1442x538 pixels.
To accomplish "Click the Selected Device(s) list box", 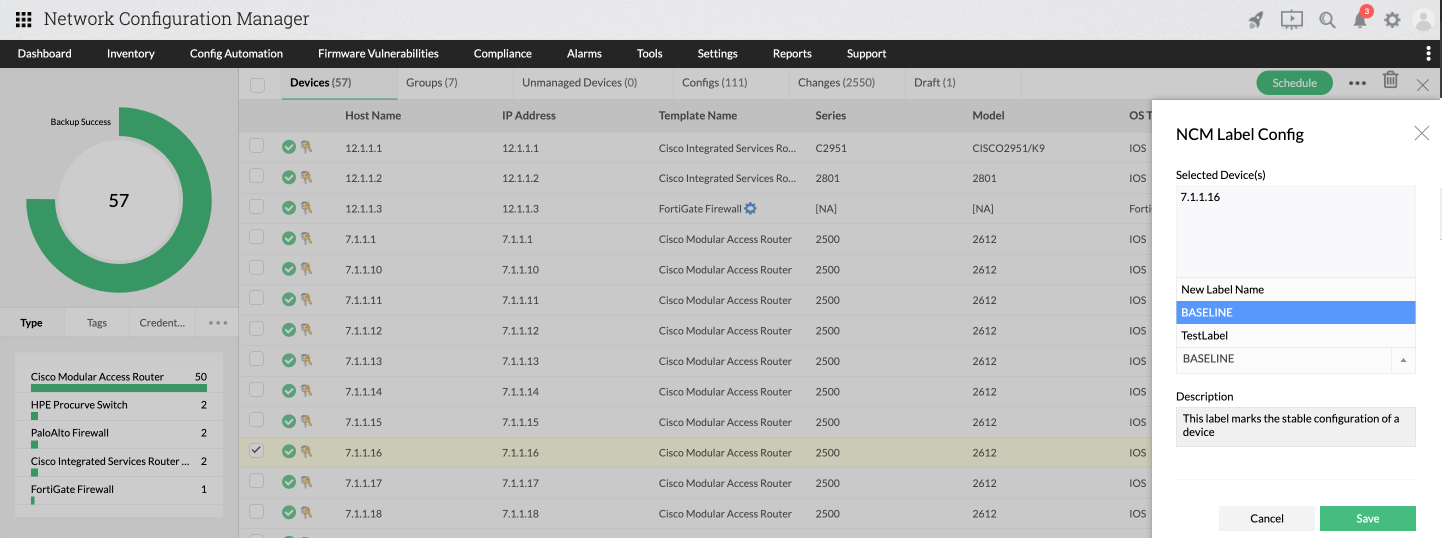I will click(x=1296, y=231).
